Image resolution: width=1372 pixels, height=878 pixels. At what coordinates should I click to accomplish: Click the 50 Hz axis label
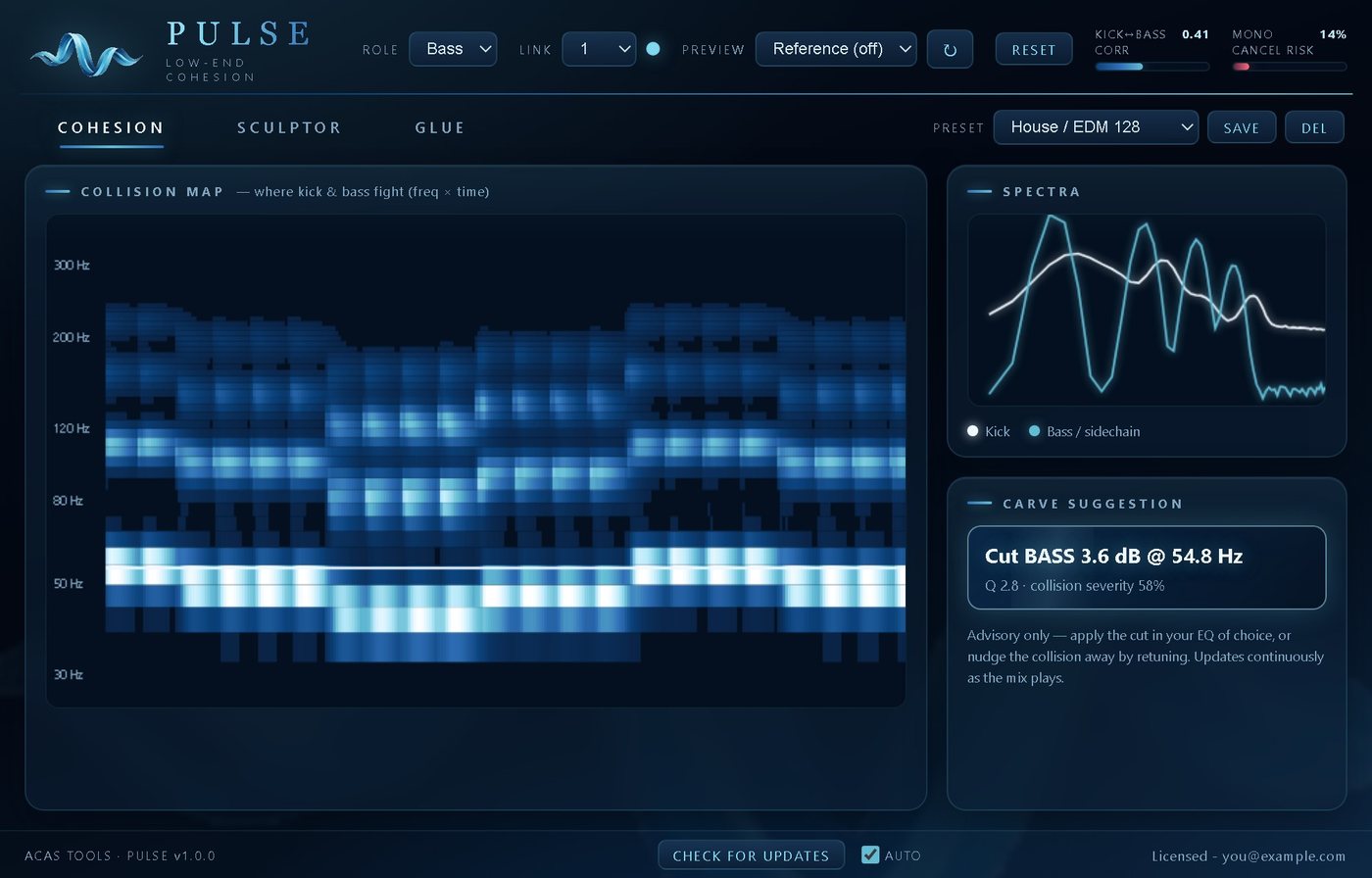click(69, 584)
